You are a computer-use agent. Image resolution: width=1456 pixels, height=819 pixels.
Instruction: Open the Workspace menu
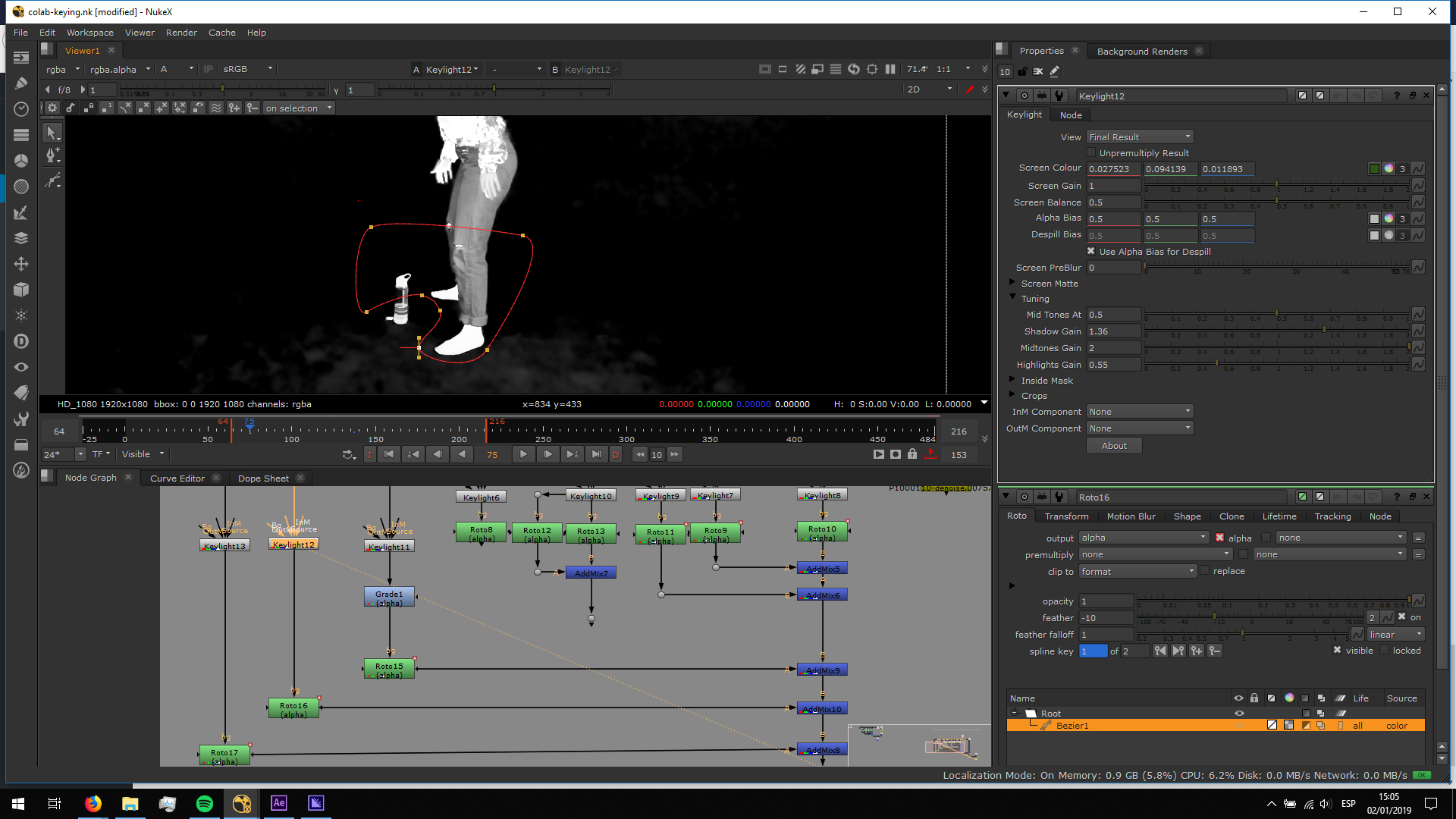(89, 33)
